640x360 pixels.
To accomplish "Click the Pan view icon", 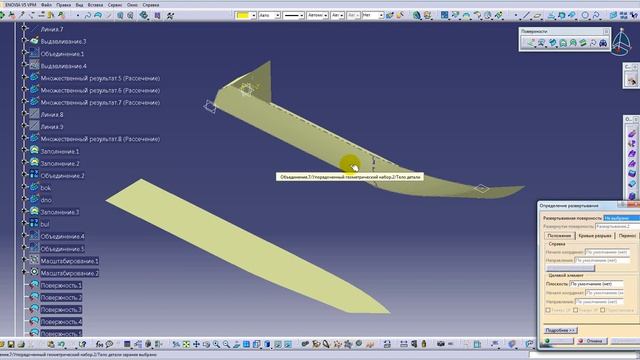I will pos(196,344).
